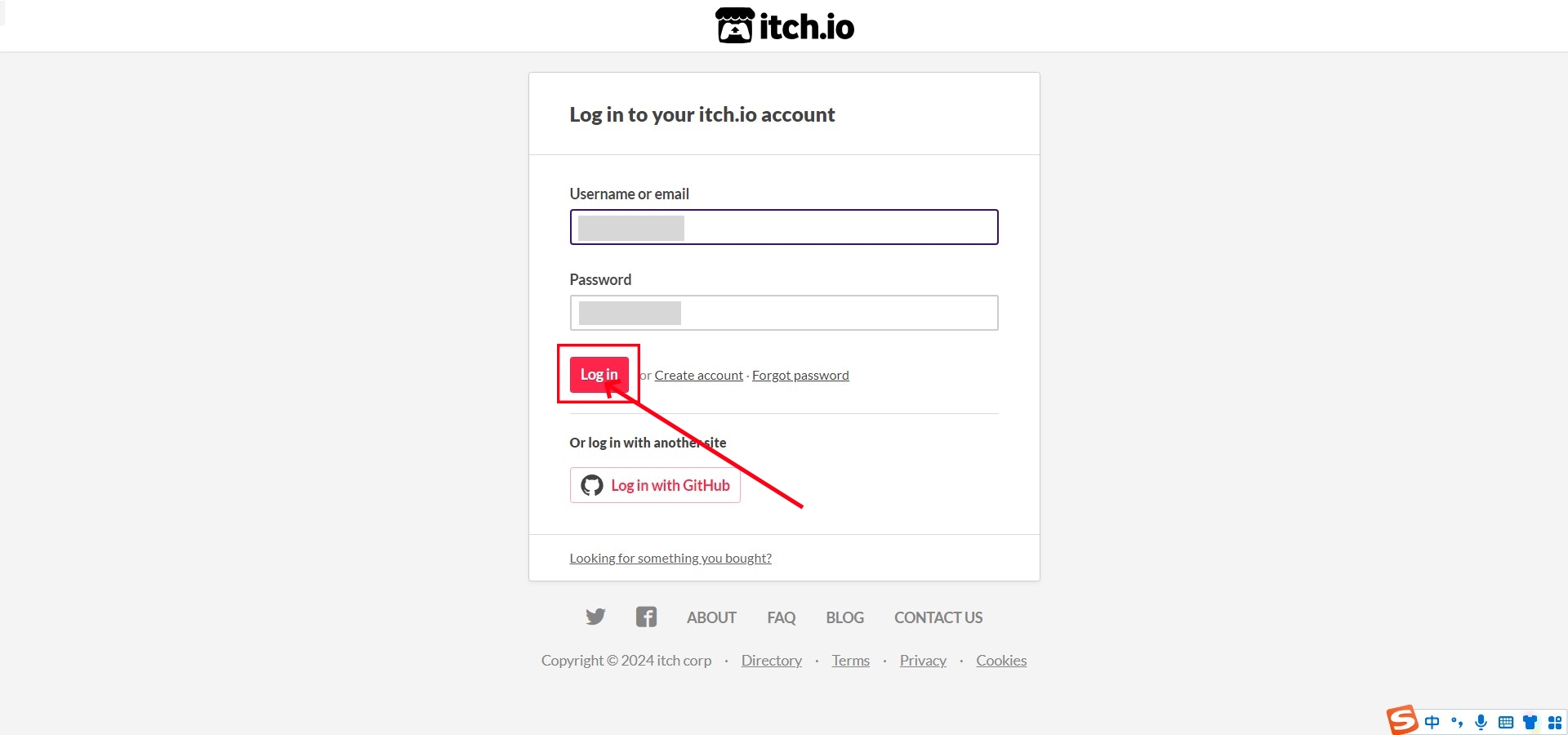Open the Sogou voice input microphone
The height and width of the screenshot is (735, 1568).
(1481, 722)
